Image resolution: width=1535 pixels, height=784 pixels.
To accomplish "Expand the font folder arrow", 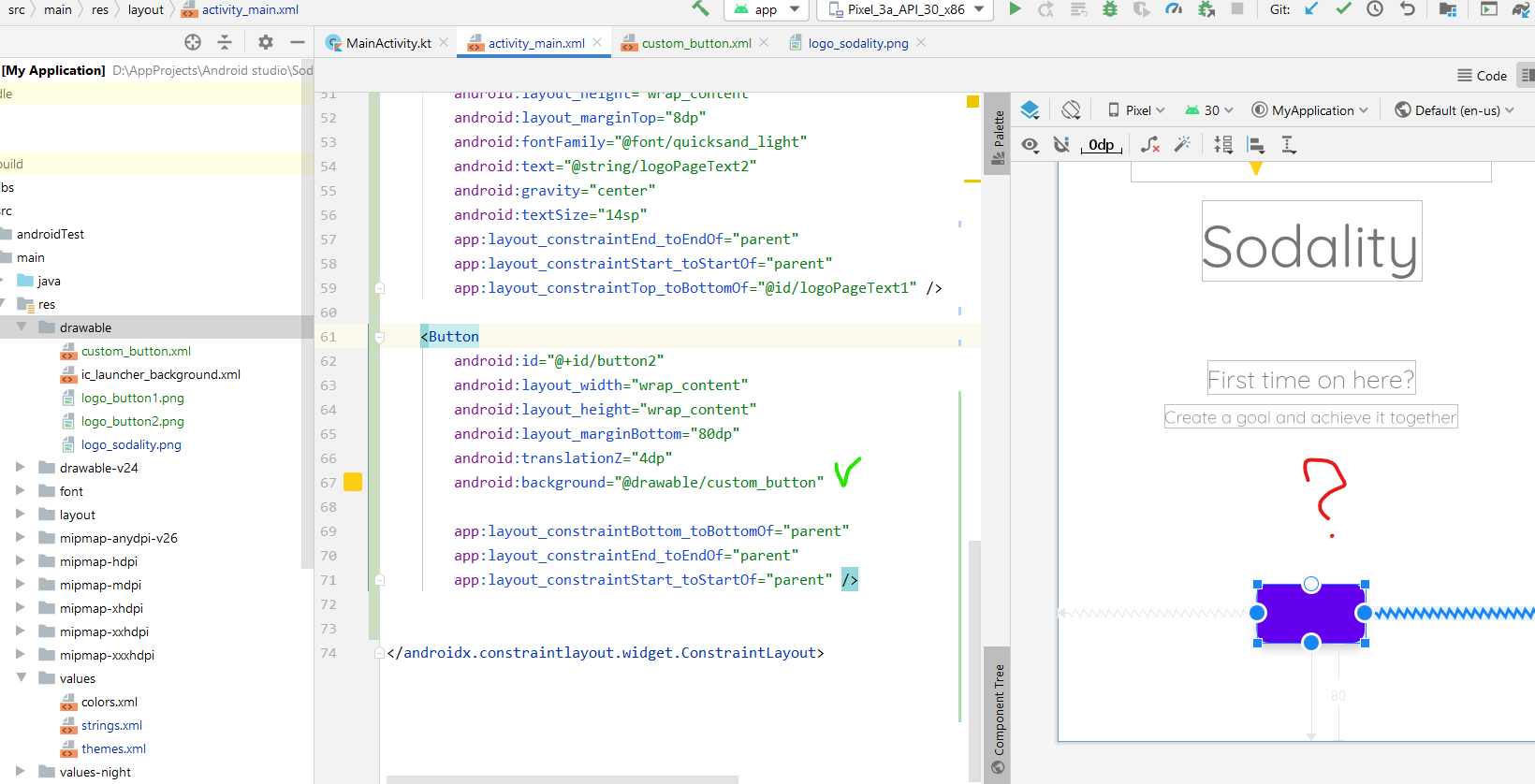I will [x=21, y=490].
